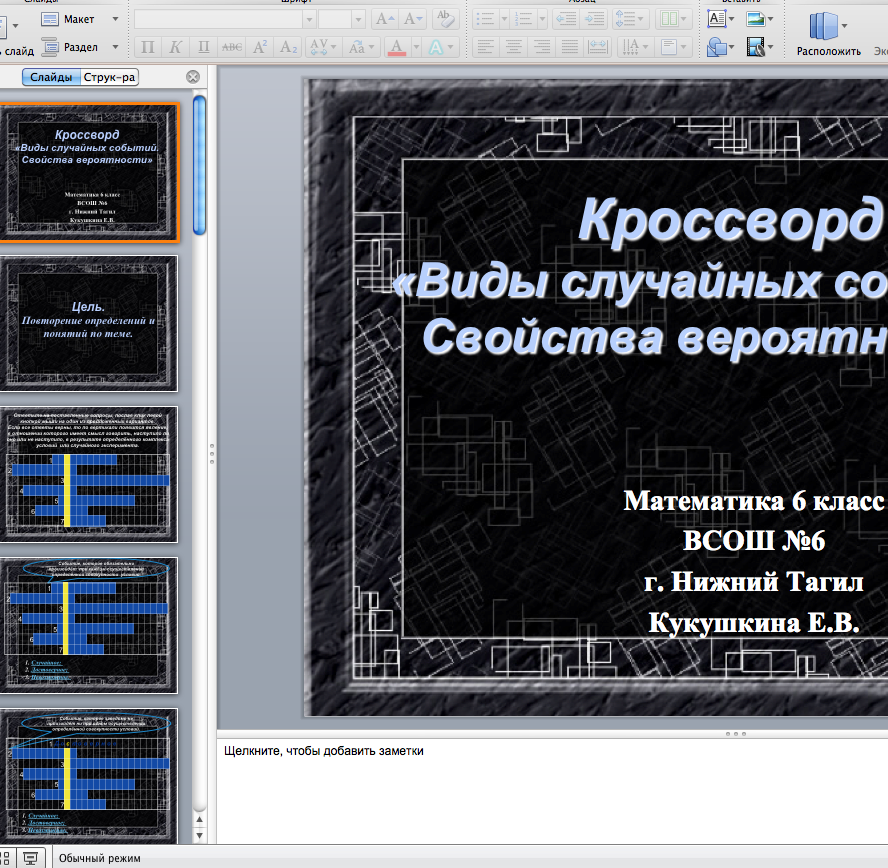Open the line spacing dropdown
The image size is (888, 868).
[629, 19]
